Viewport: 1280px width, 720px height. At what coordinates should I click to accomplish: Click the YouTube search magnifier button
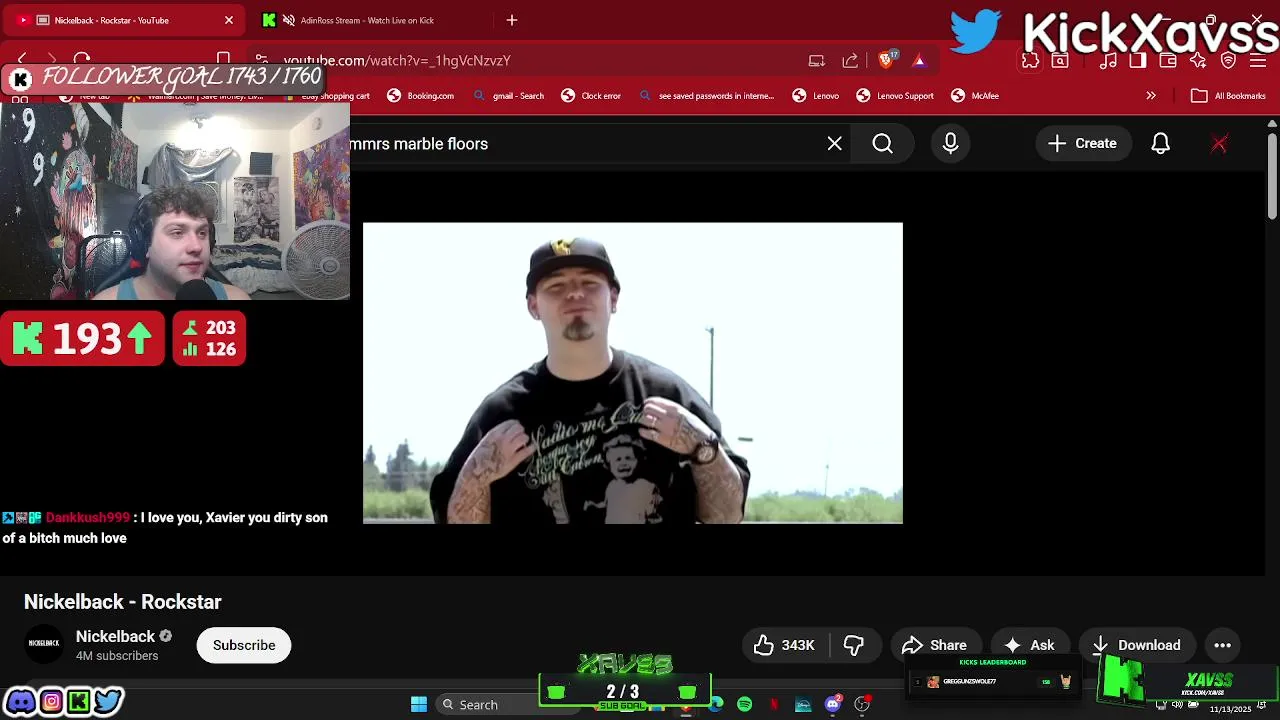(x=882, y=144)
